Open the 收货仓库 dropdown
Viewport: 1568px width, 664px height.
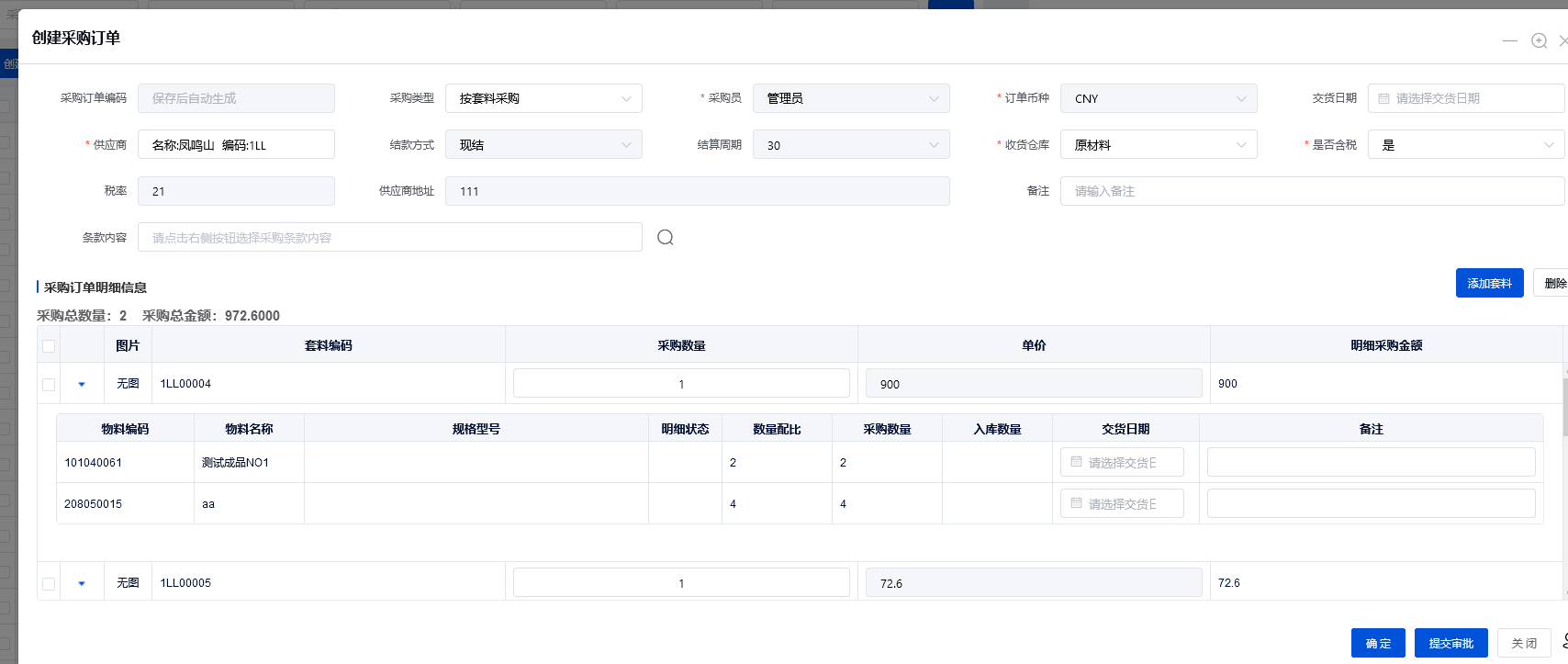(1159, 145)
